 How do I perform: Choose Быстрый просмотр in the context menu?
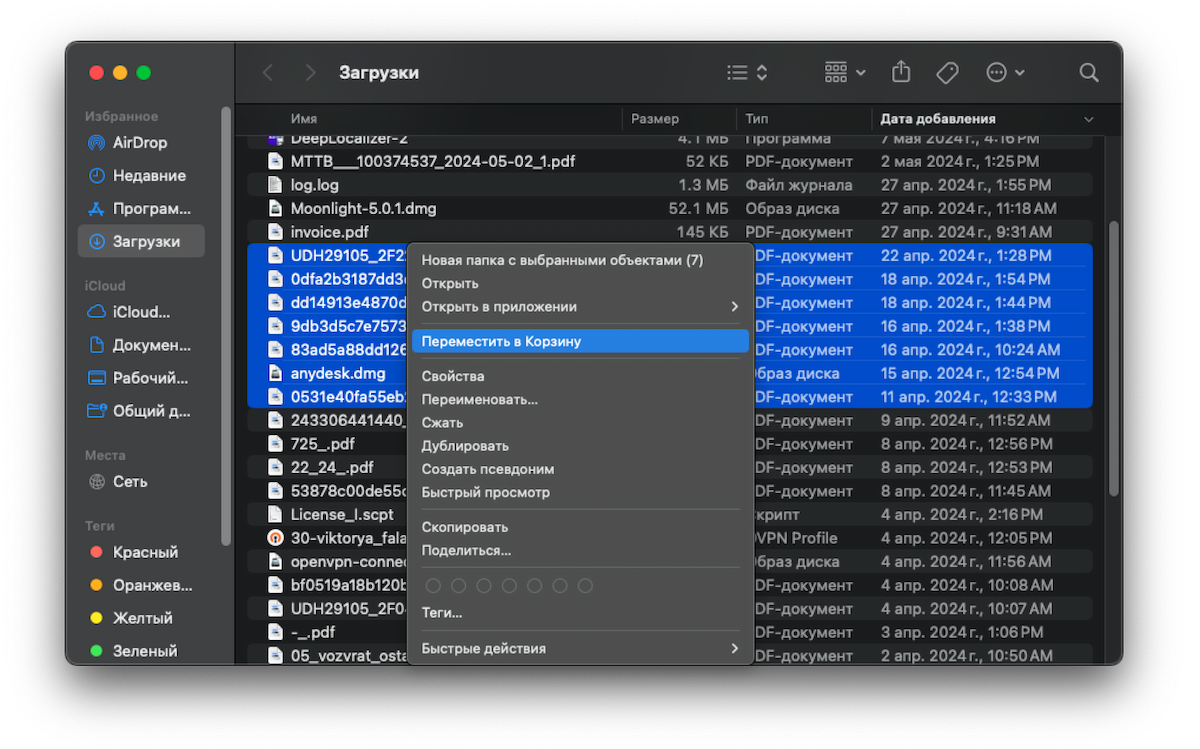pos(580,492)
